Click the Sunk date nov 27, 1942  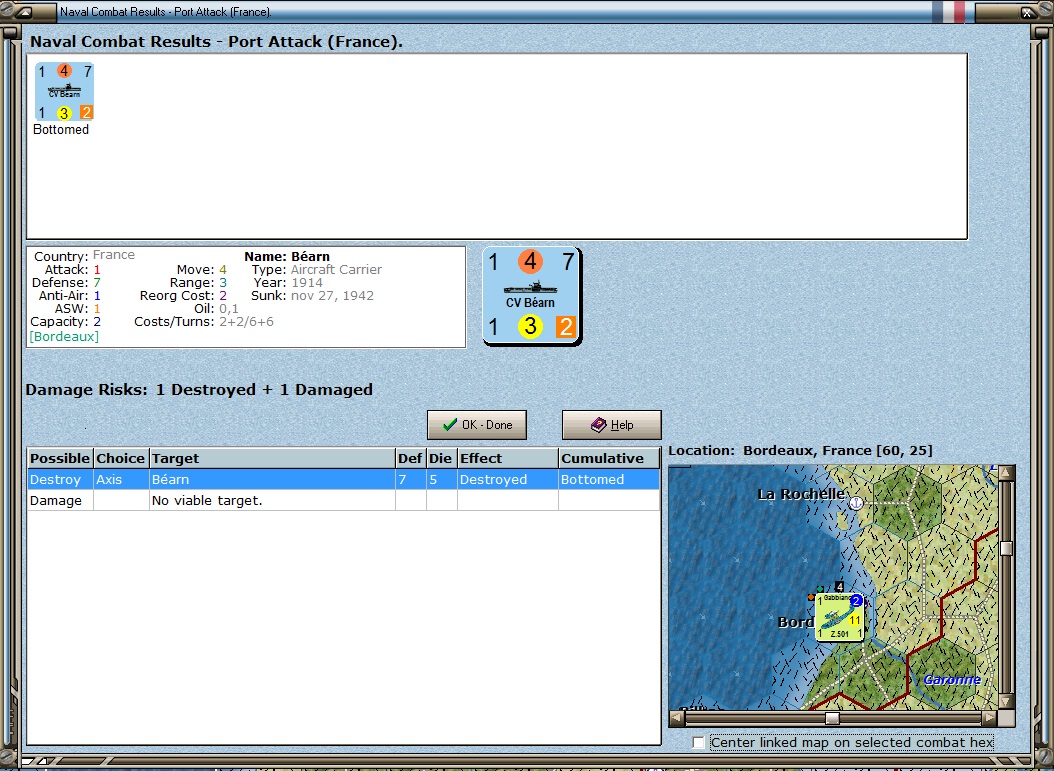click(332, 296)
